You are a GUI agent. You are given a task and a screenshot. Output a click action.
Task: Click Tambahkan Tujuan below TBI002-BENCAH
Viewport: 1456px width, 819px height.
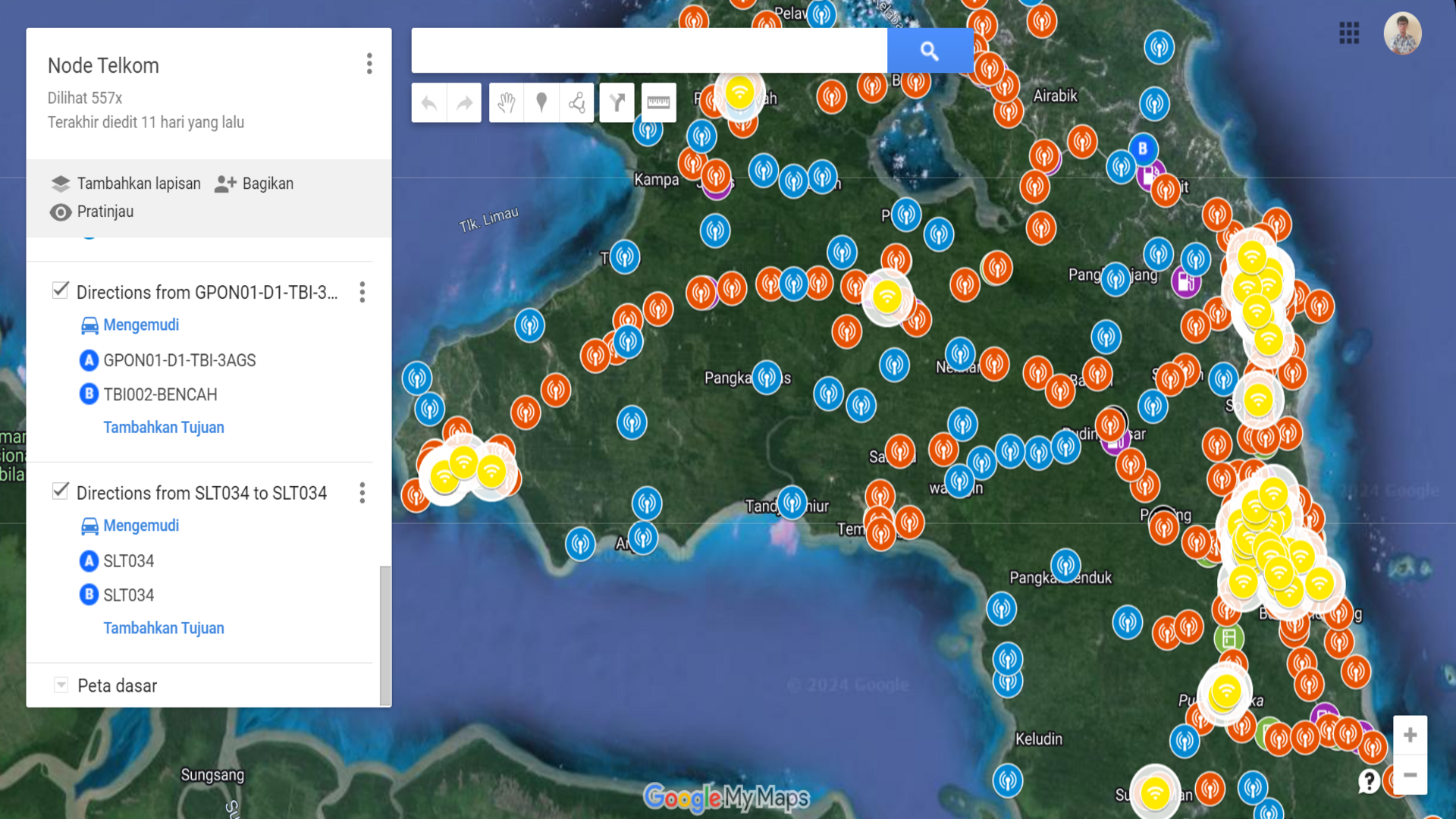(164, 428)
